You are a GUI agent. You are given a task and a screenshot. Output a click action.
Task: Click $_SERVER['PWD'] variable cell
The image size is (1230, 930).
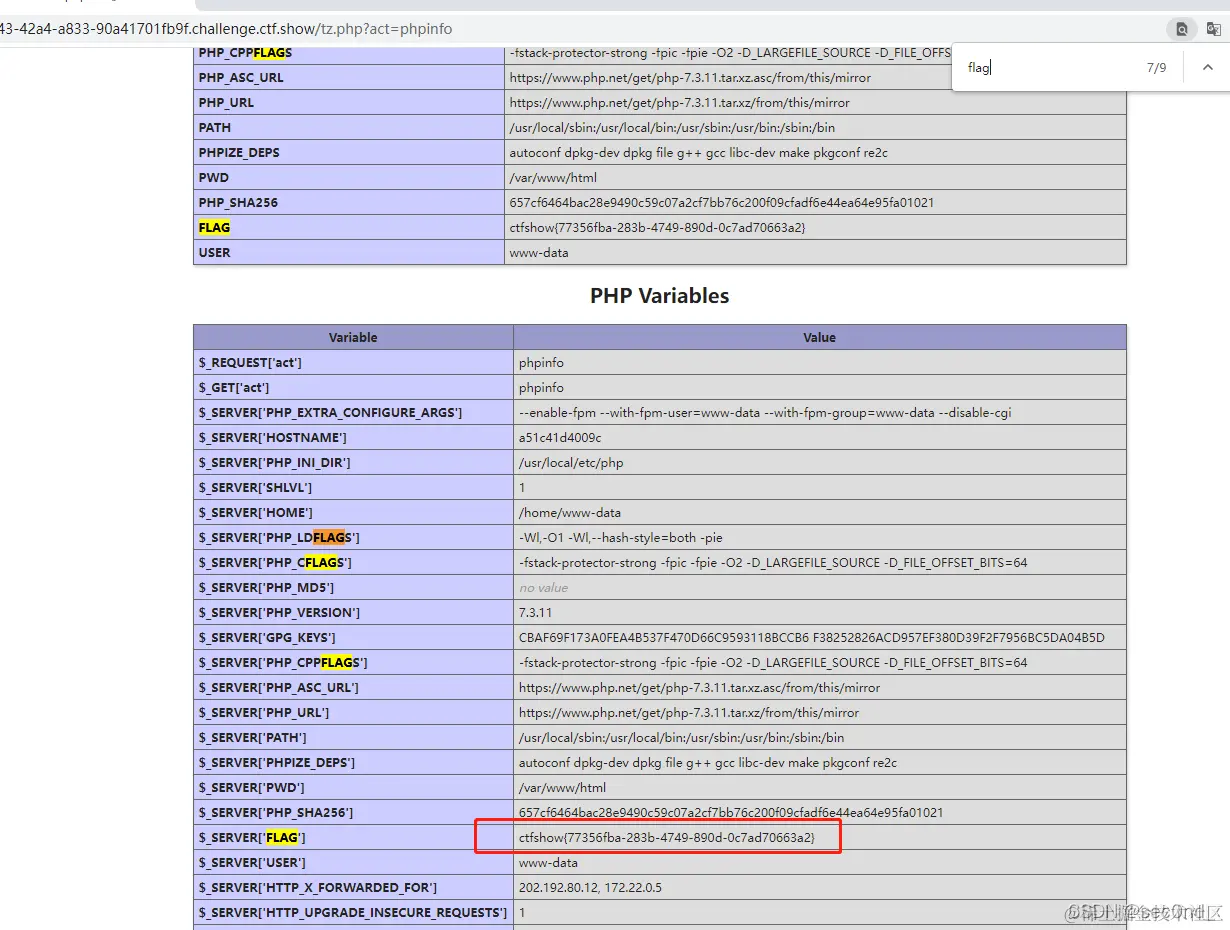353,787
